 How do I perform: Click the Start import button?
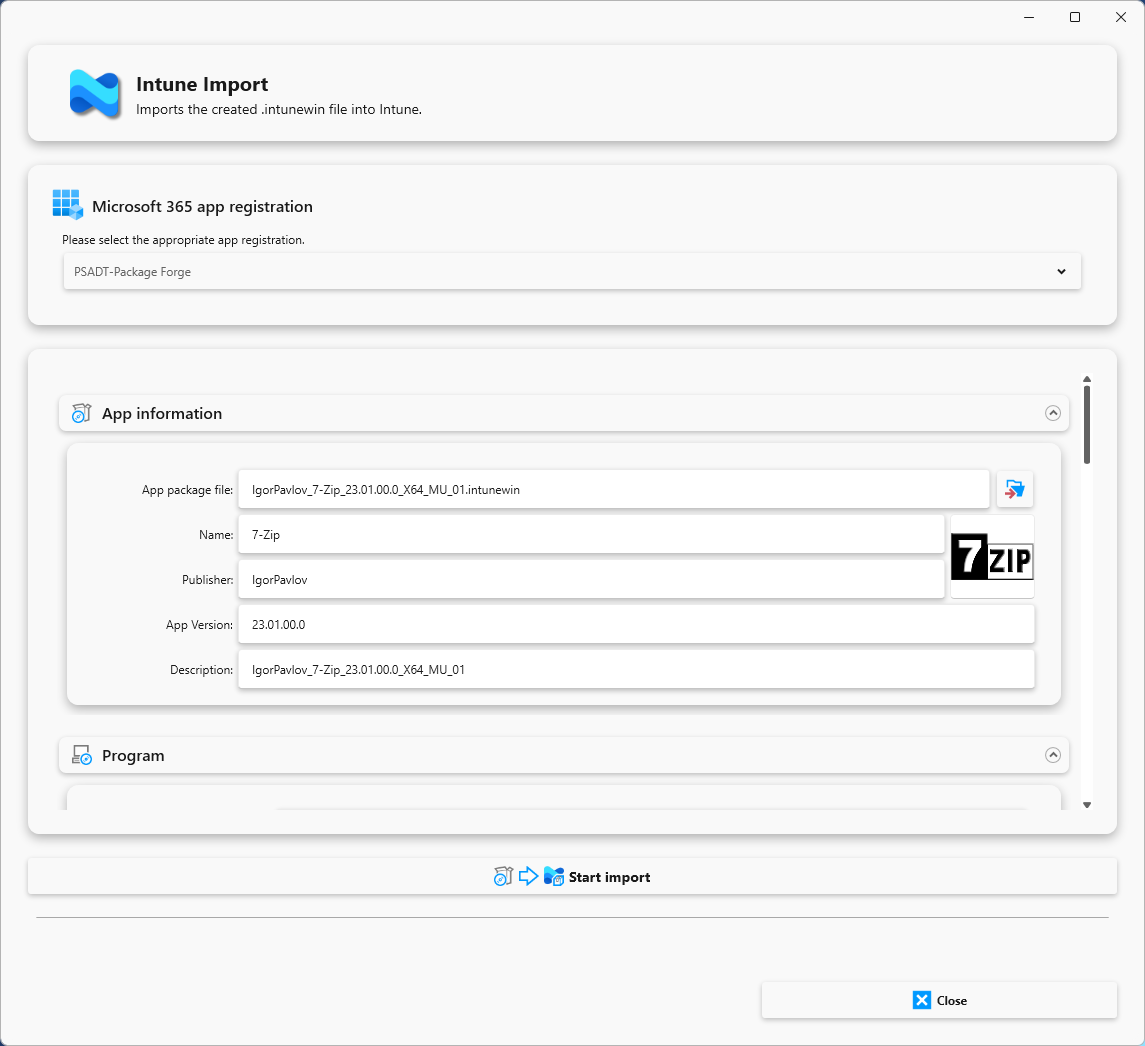click(x=572, y=877)
